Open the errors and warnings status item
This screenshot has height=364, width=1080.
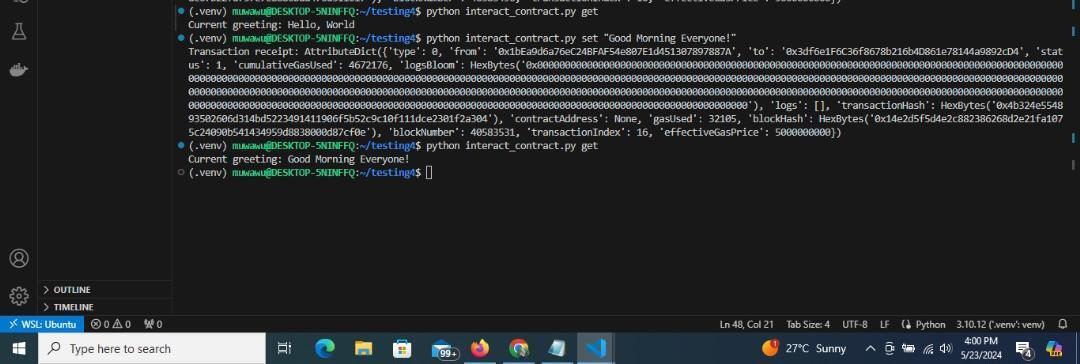pyautogui.click(x=111, y=324)
